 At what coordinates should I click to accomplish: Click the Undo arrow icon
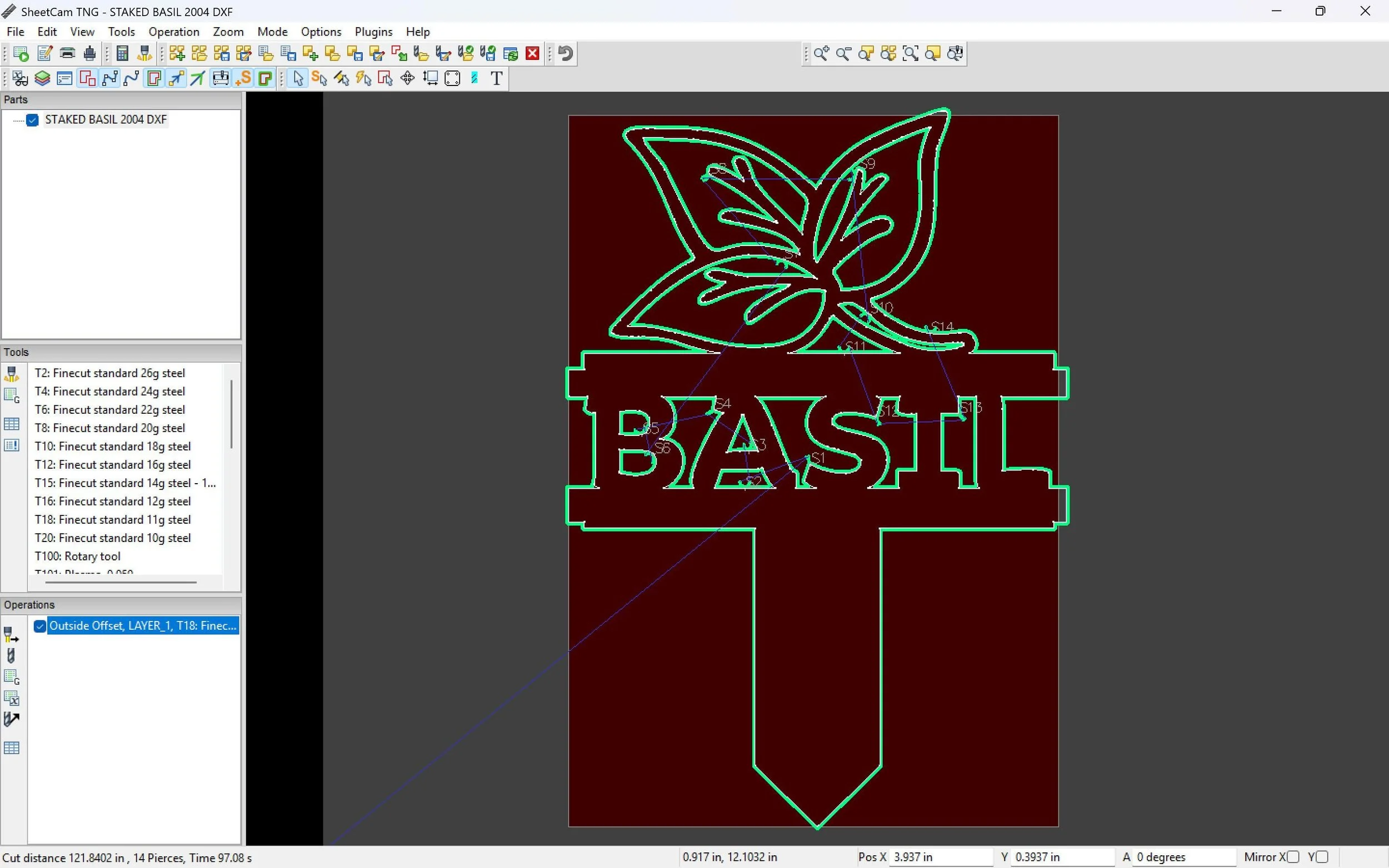click(566, 54)
